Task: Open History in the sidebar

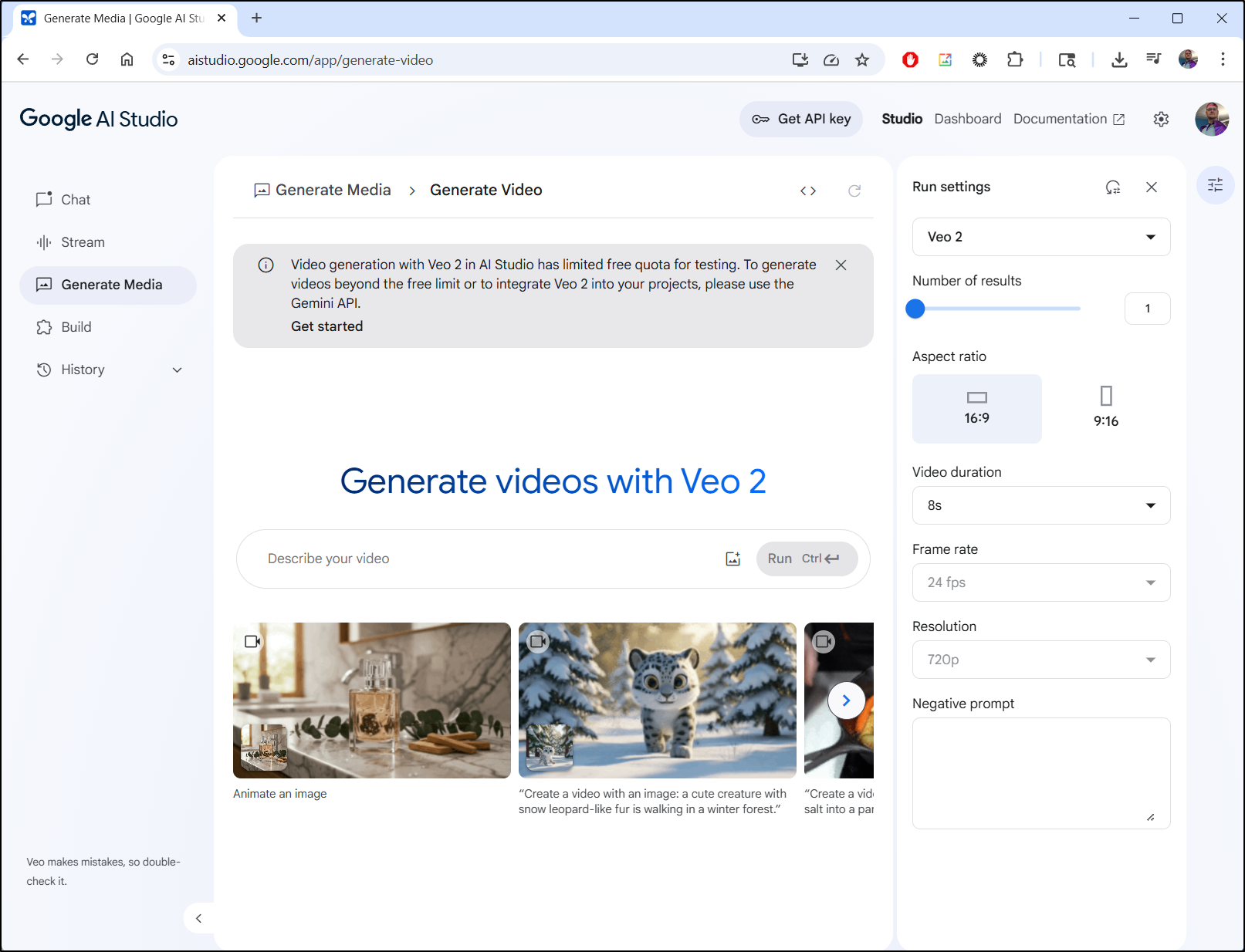Action: coord(108,370)
